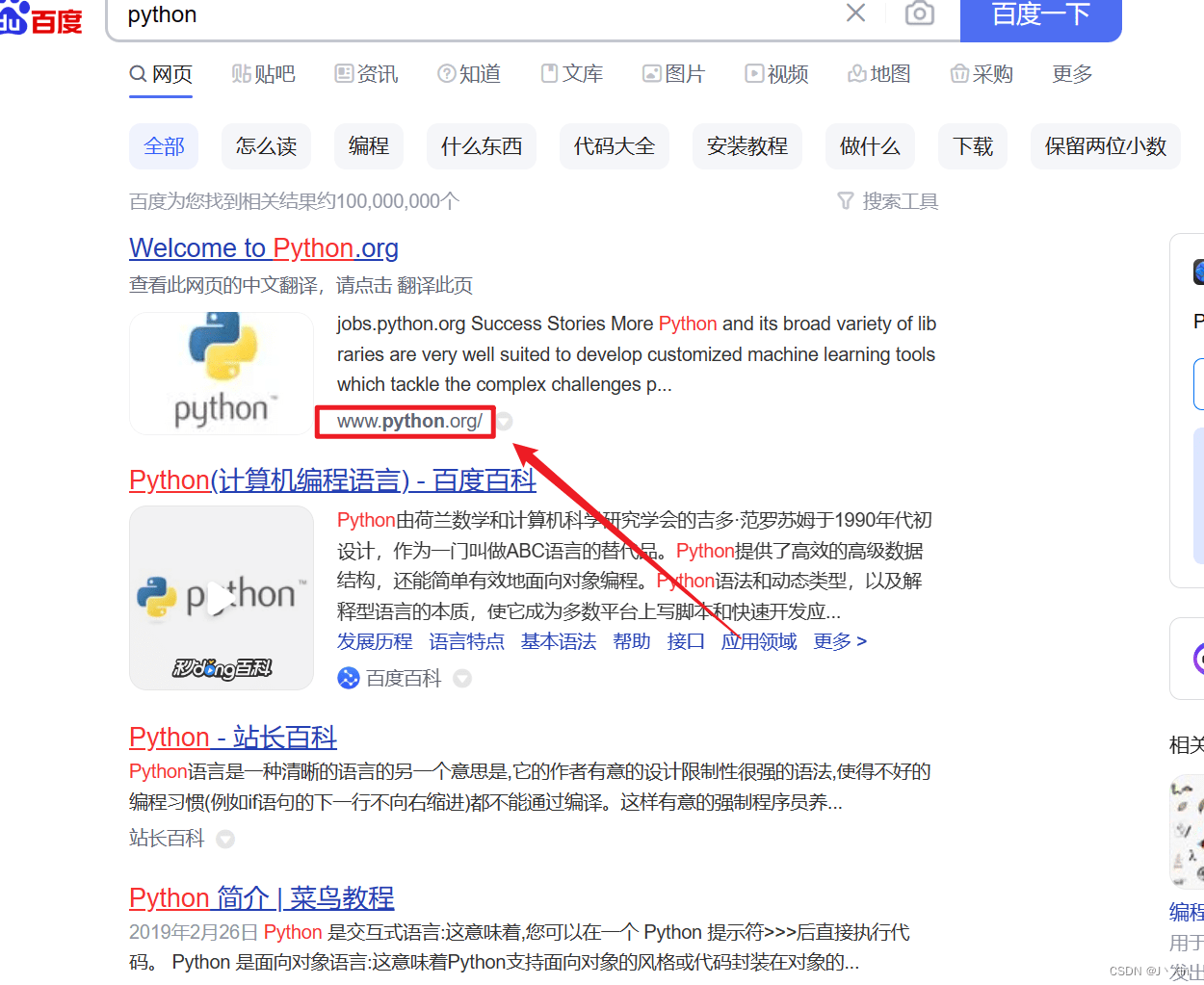This screenshot has width=1204, height=985.
Task: Click the 翻译此页 link
Action: [x=435, y=285]
